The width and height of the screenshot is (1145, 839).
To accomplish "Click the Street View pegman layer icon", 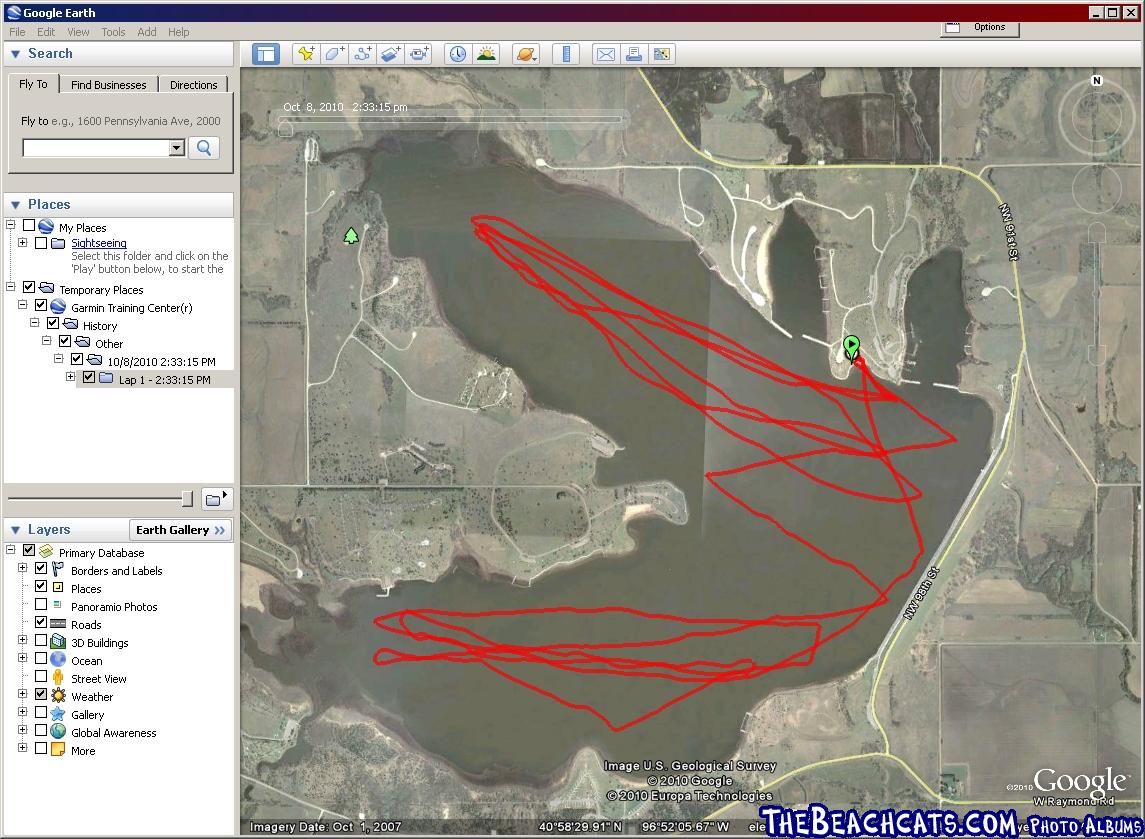I will tap(58, 678).
